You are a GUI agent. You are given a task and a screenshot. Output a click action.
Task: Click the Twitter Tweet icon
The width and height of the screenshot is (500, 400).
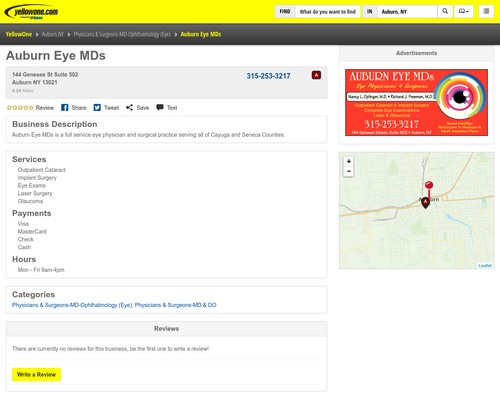point(97,108)
